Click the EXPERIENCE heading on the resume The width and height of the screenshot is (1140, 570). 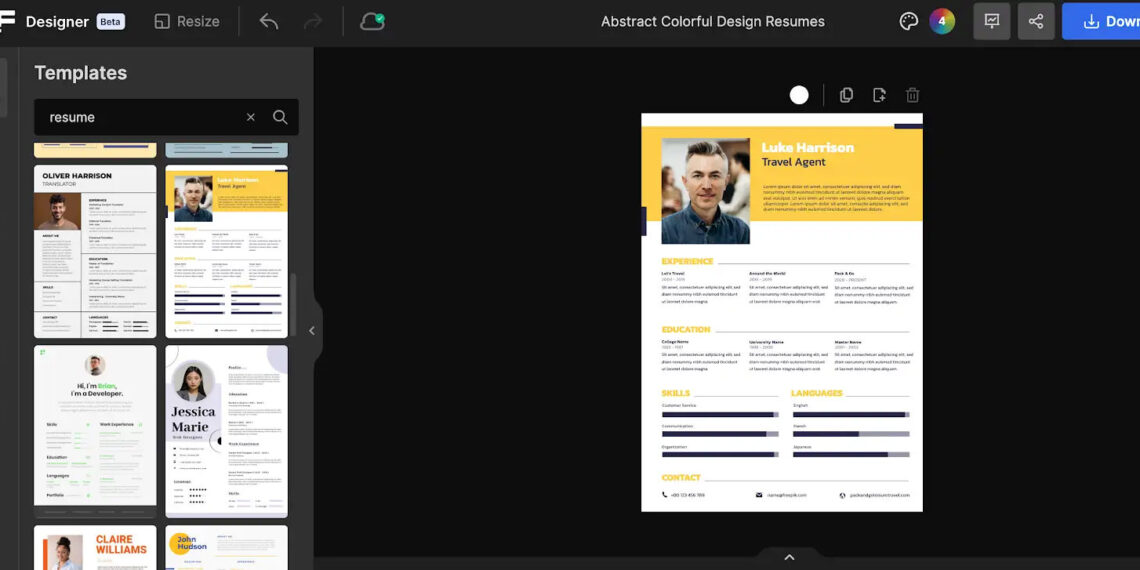point(687,261)
